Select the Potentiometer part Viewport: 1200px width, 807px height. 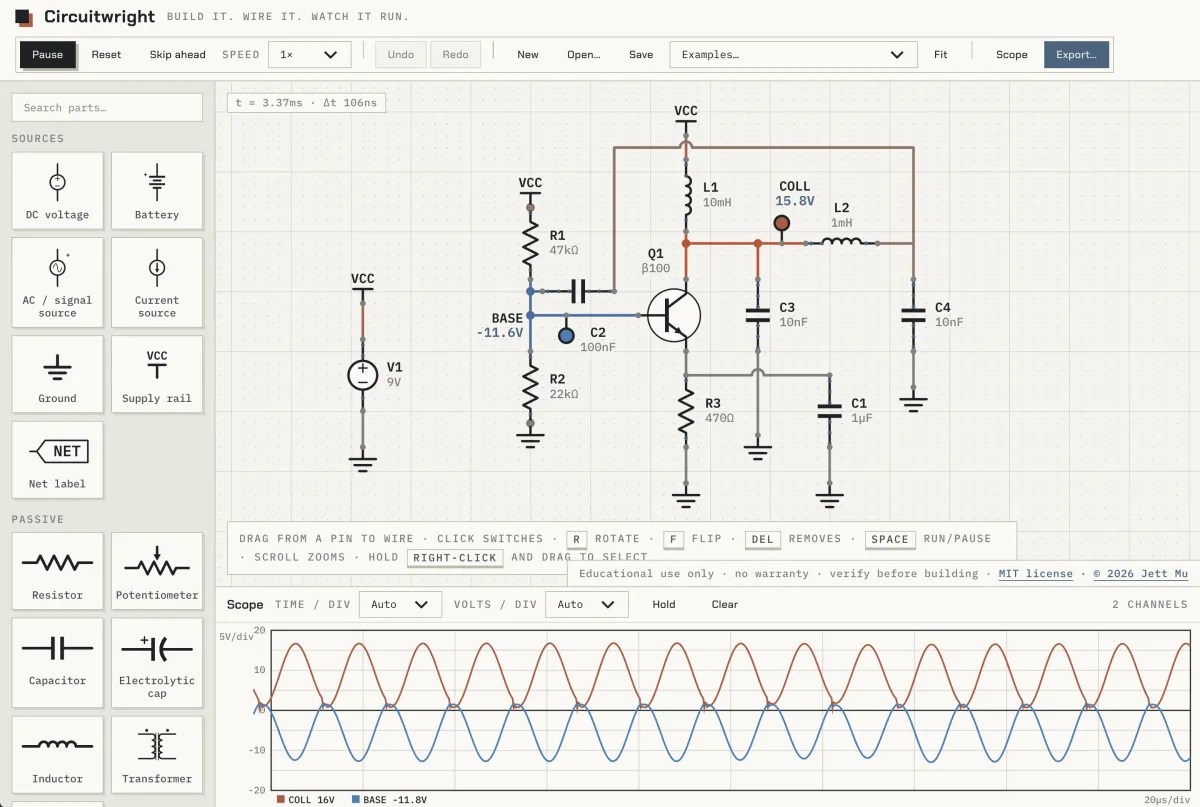(x=157, y=571)
